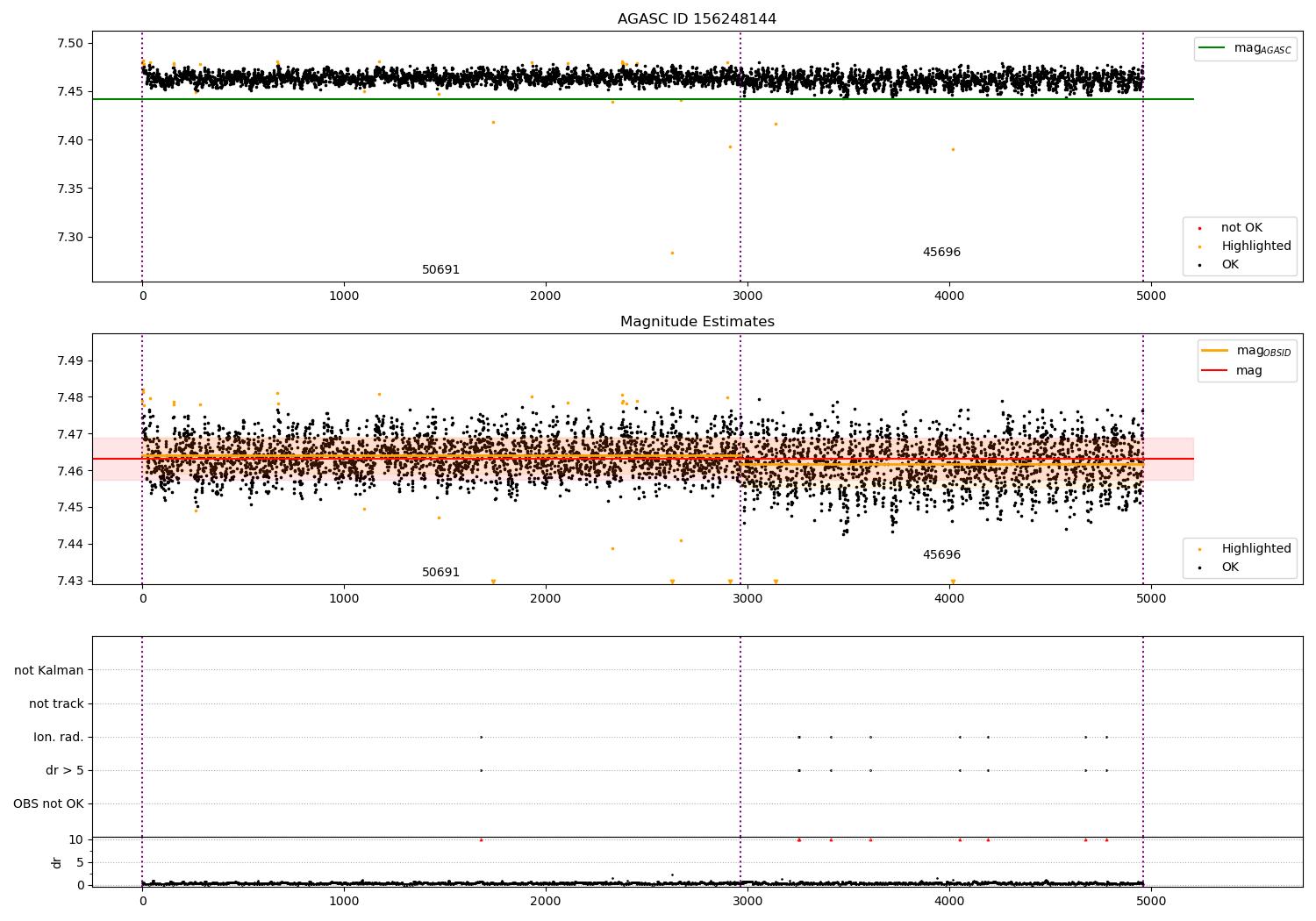The image size is (1316, 921).
Task: Click the "not Kalman" axis label
Action: 49,671
